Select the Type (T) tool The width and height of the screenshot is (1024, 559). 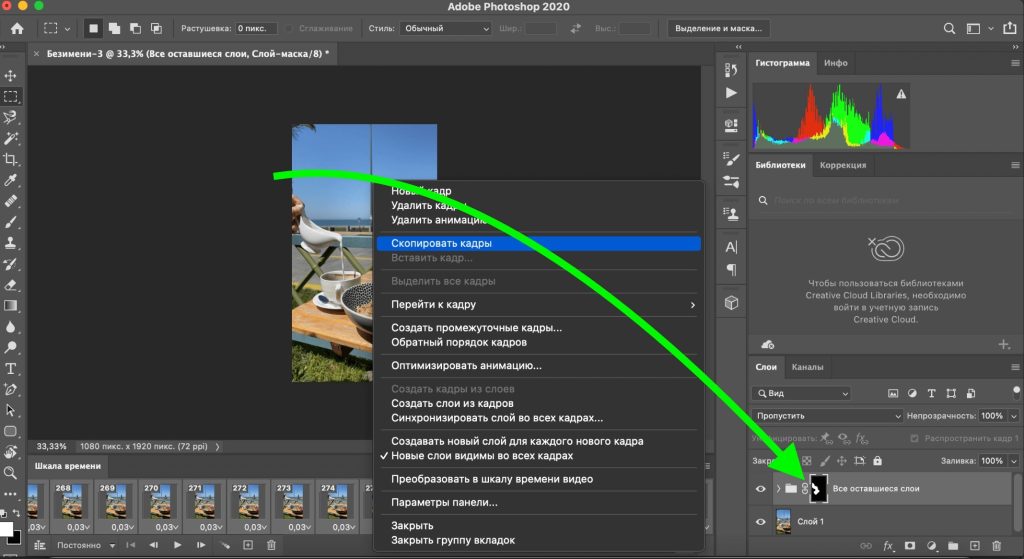pyautogui.click(x=11, y=368)
